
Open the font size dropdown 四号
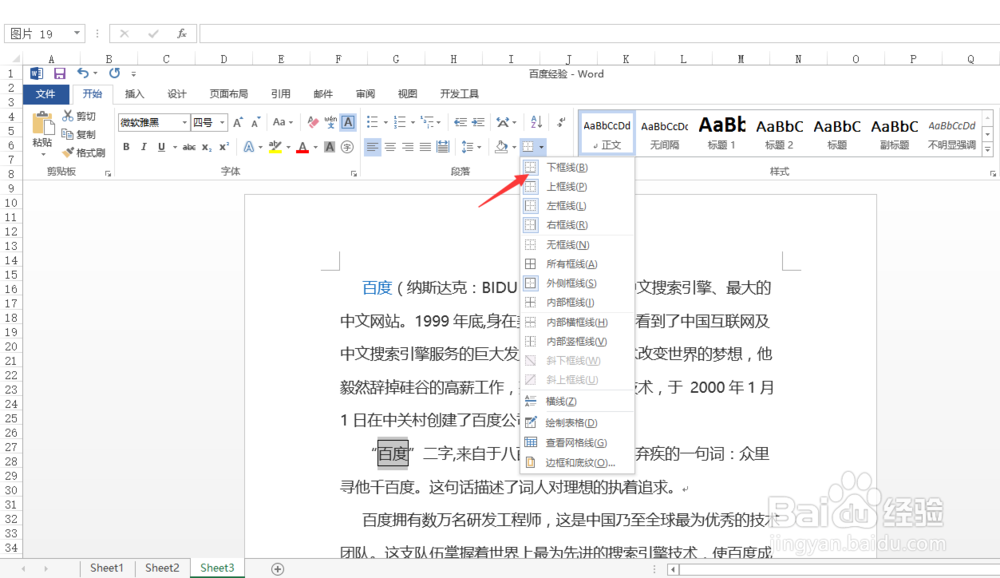point(222,122)
